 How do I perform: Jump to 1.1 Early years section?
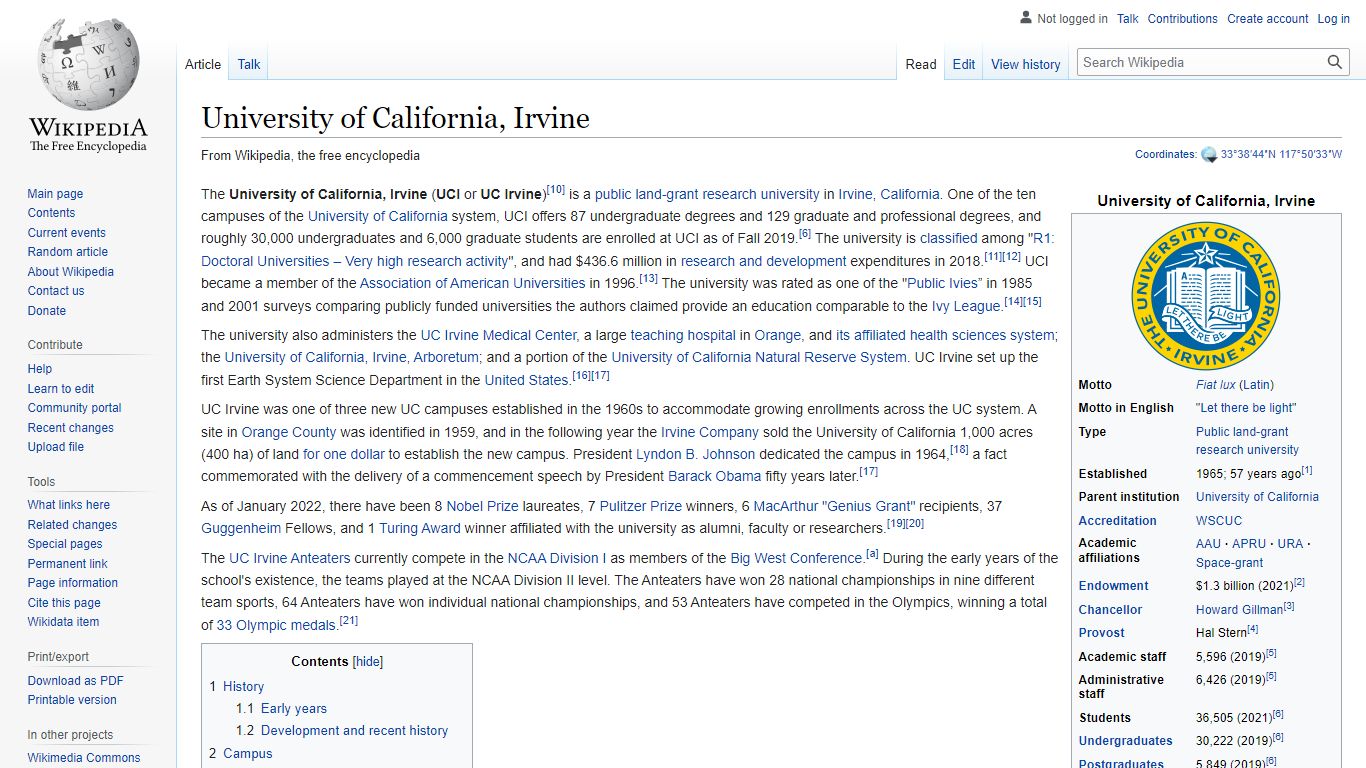click(x=294, y=708)
